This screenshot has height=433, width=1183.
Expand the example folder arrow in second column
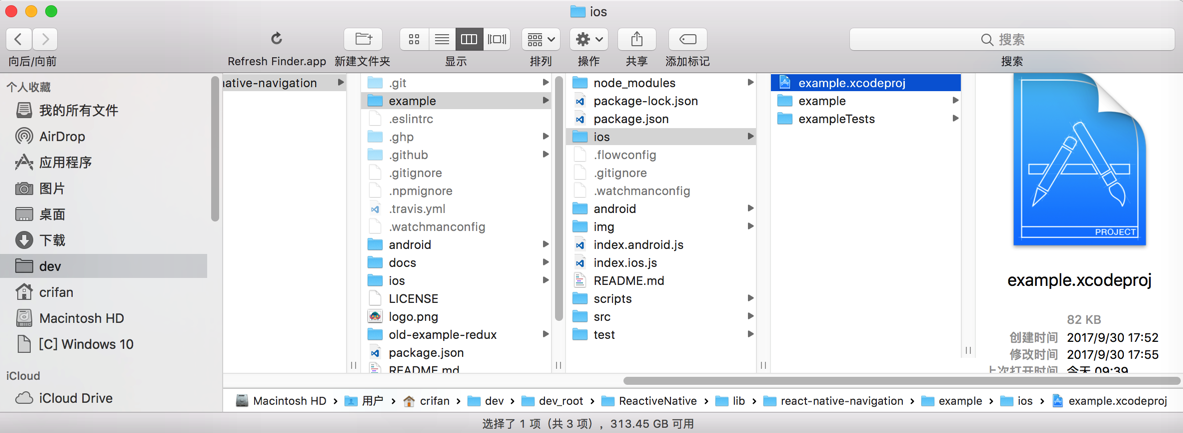pos(545,101)
